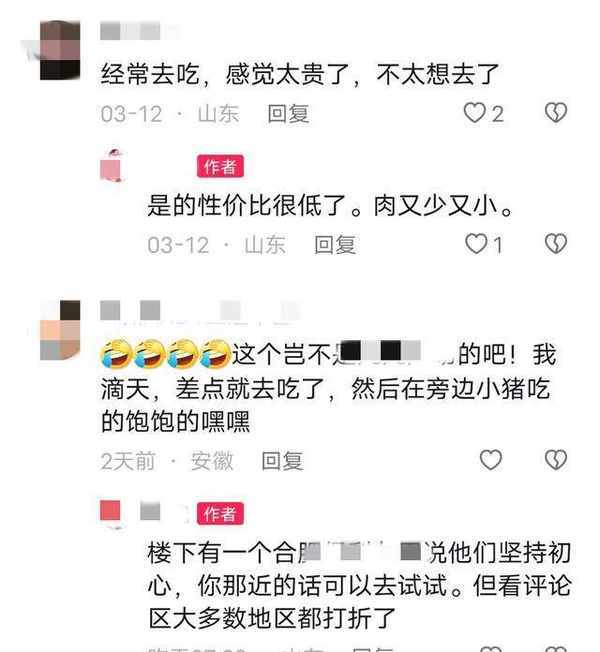Tap the first 作者 badge

pyautogui.click(x=220, y=166)
